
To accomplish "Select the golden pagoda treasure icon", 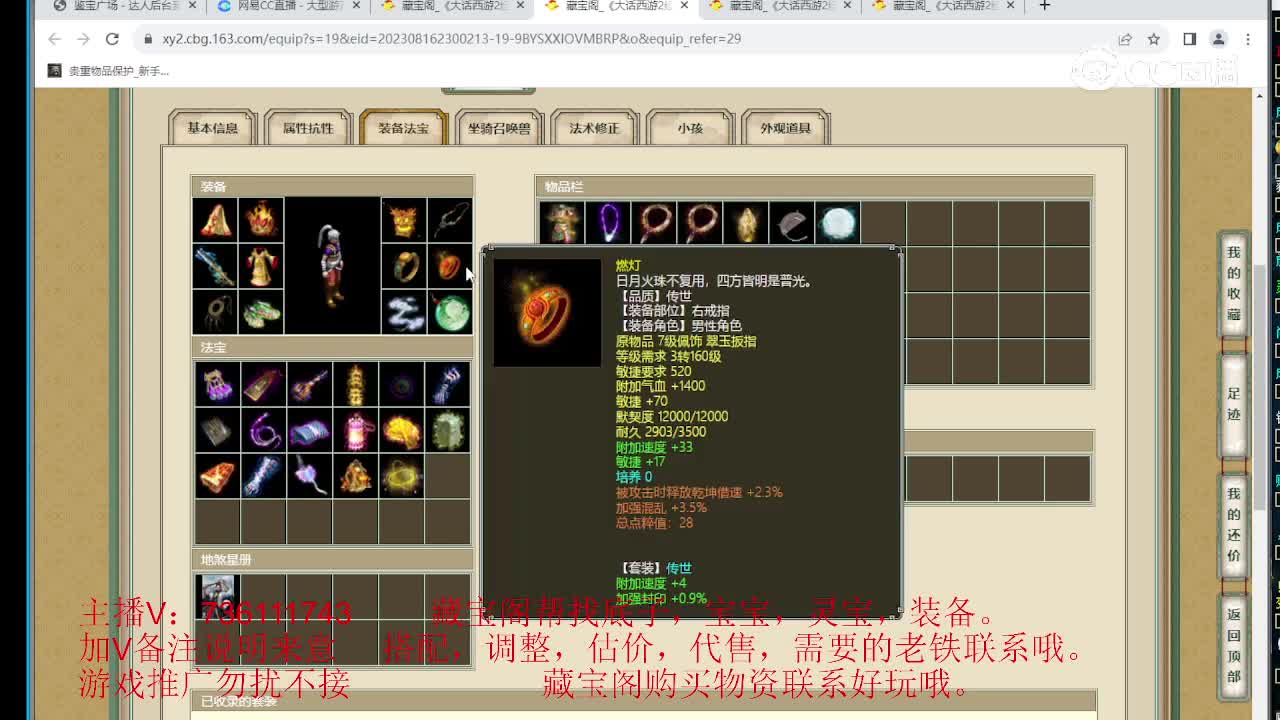I will pos(355,384).
